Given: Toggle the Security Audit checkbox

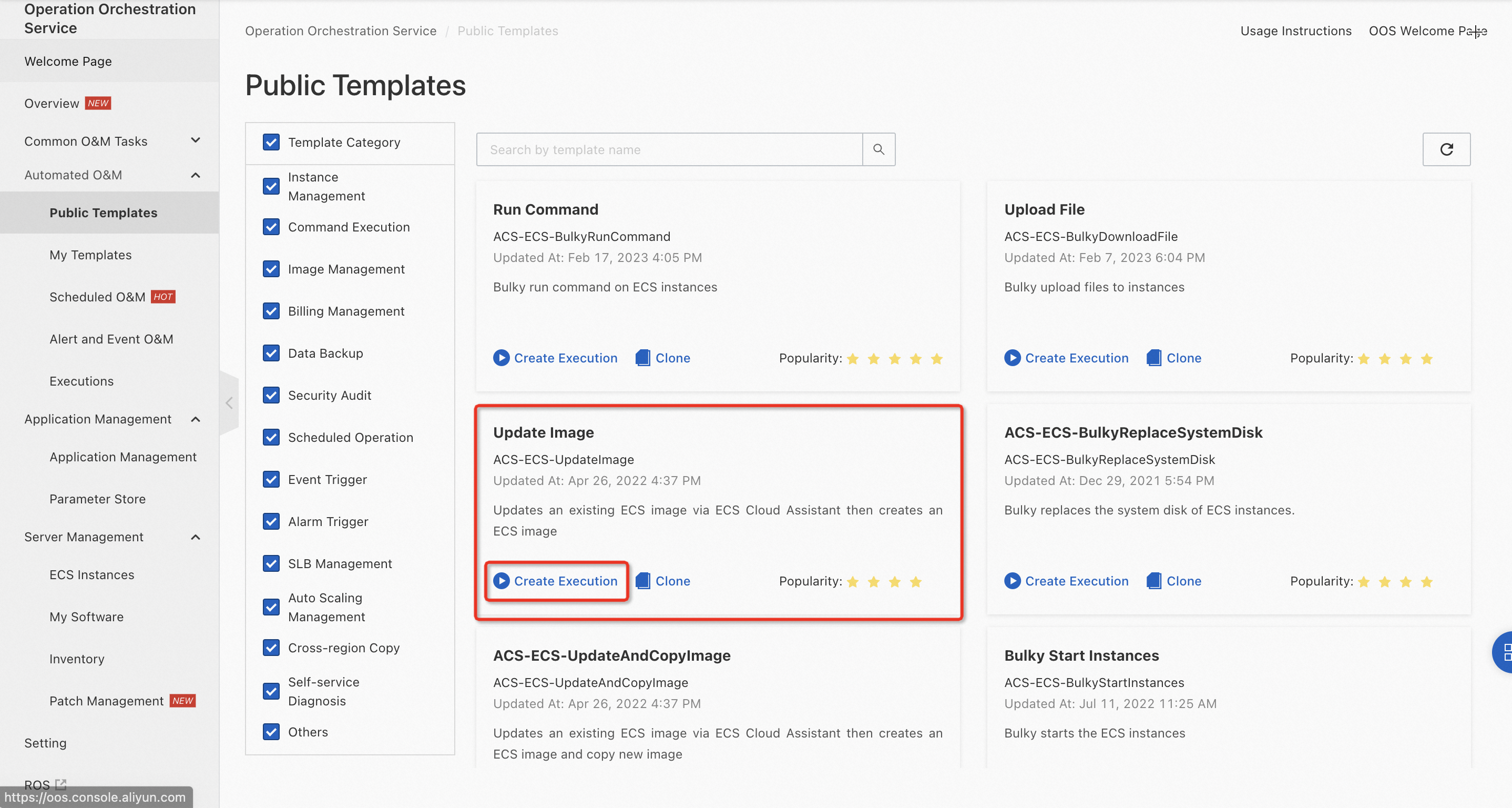Looking at the screenshot, I should pos(271,395).
